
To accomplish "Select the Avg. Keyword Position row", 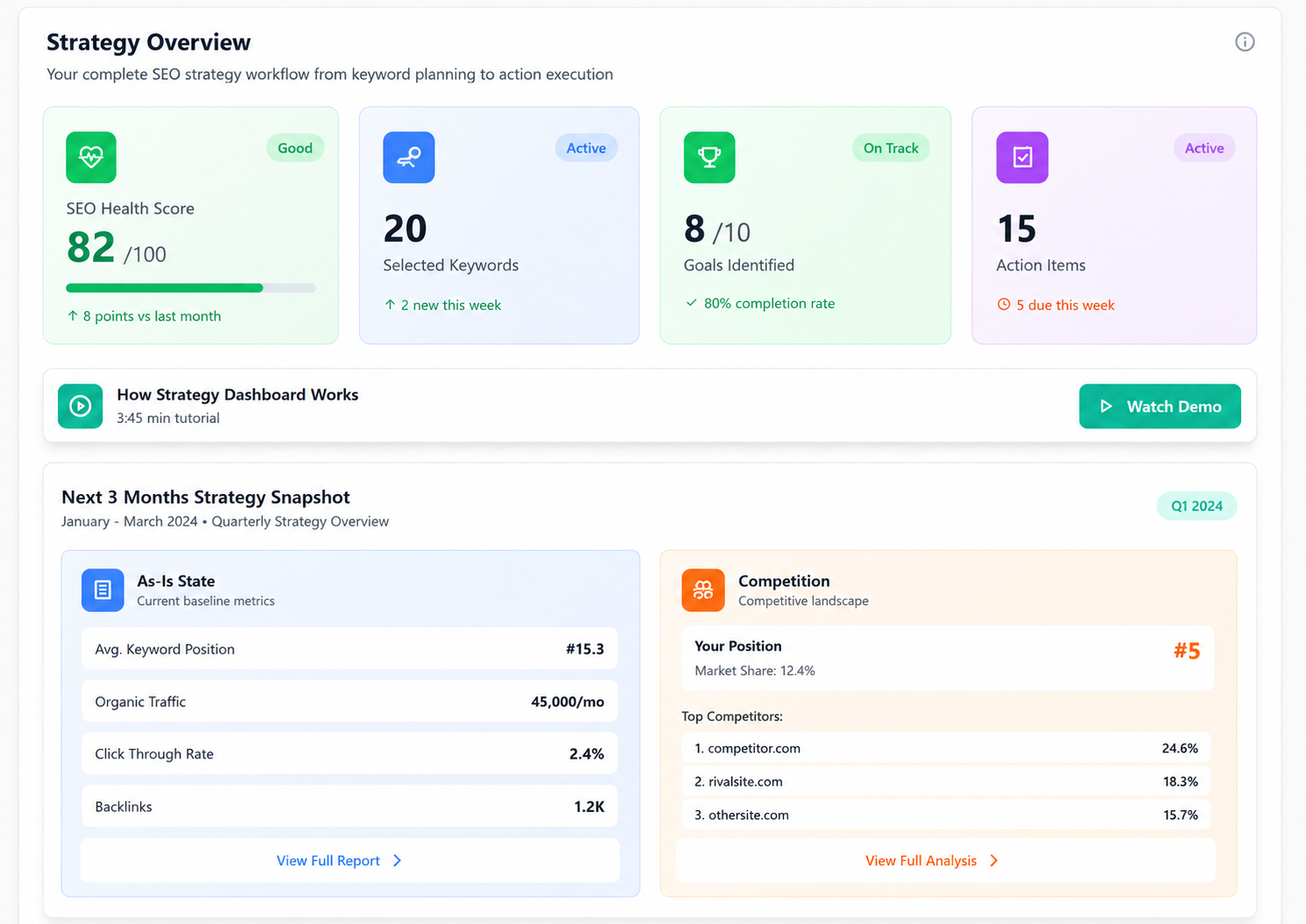I will coord(349,649).
